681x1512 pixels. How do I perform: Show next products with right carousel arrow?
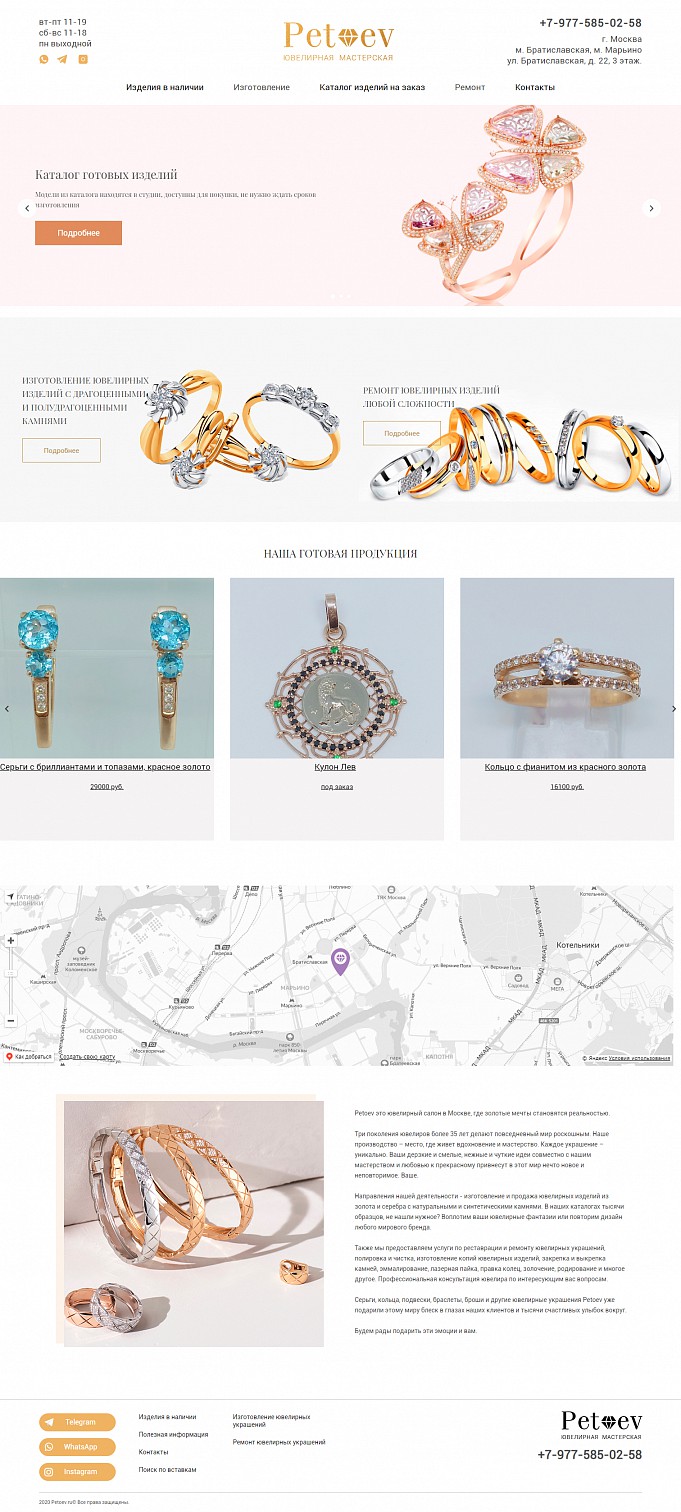[x=674, y=709]
